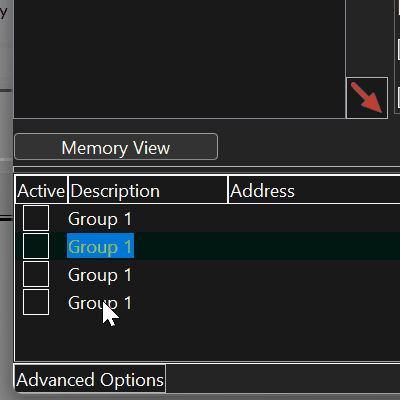400x400 pixels.
Task: Sort by the Description column header
Action: tap(148, 190)
